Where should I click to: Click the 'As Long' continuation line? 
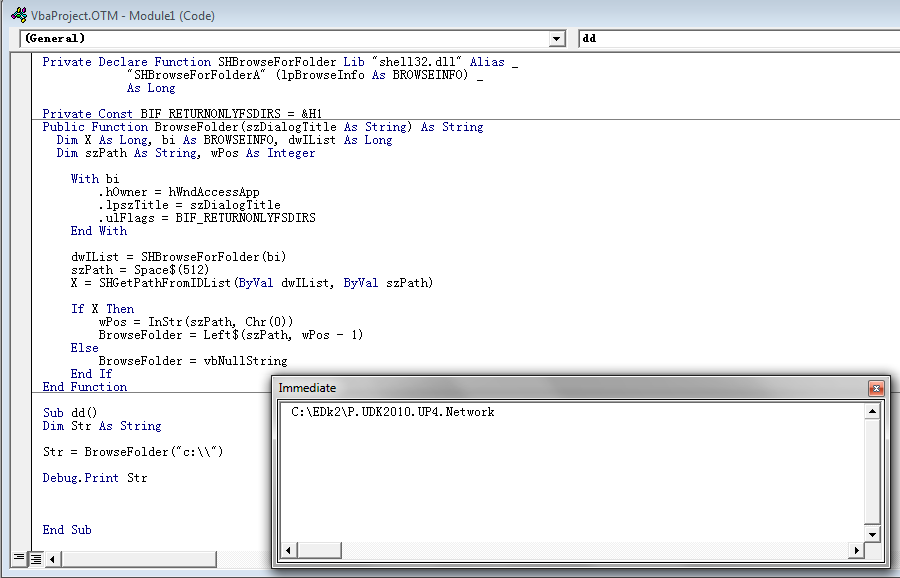151,88
